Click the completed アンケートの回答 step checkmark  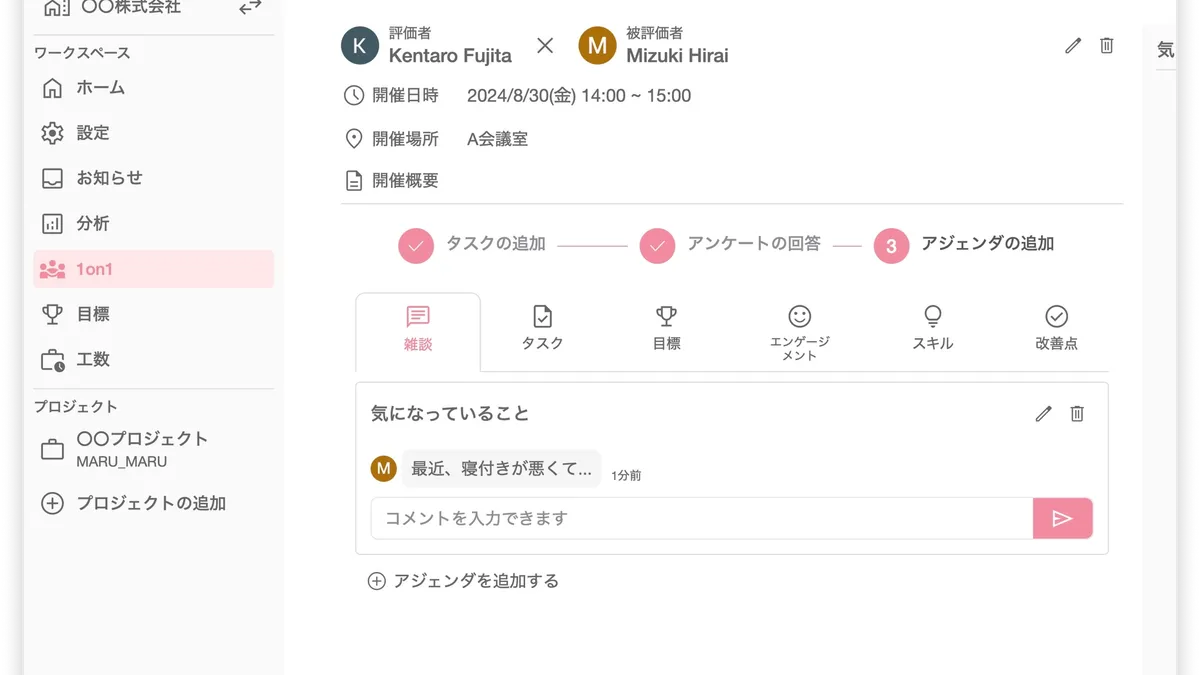(x=657, y=245)
